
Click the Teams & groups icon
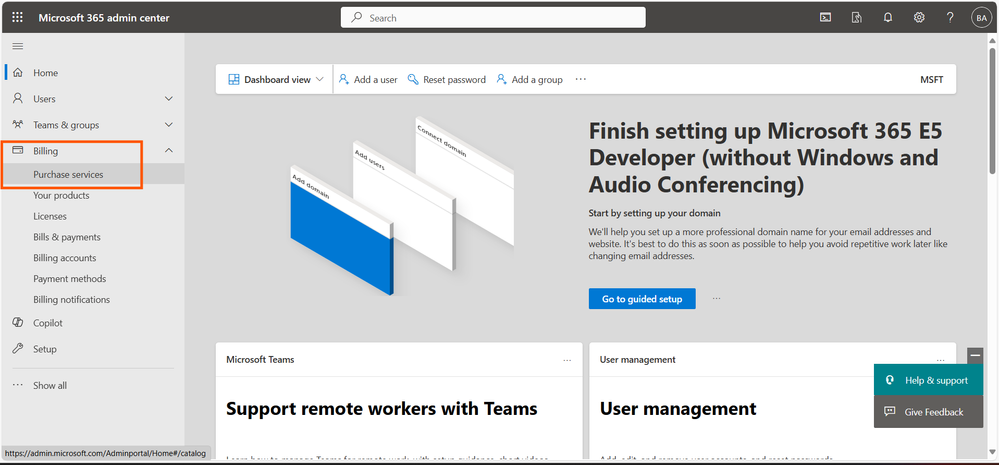click(18, 125)
